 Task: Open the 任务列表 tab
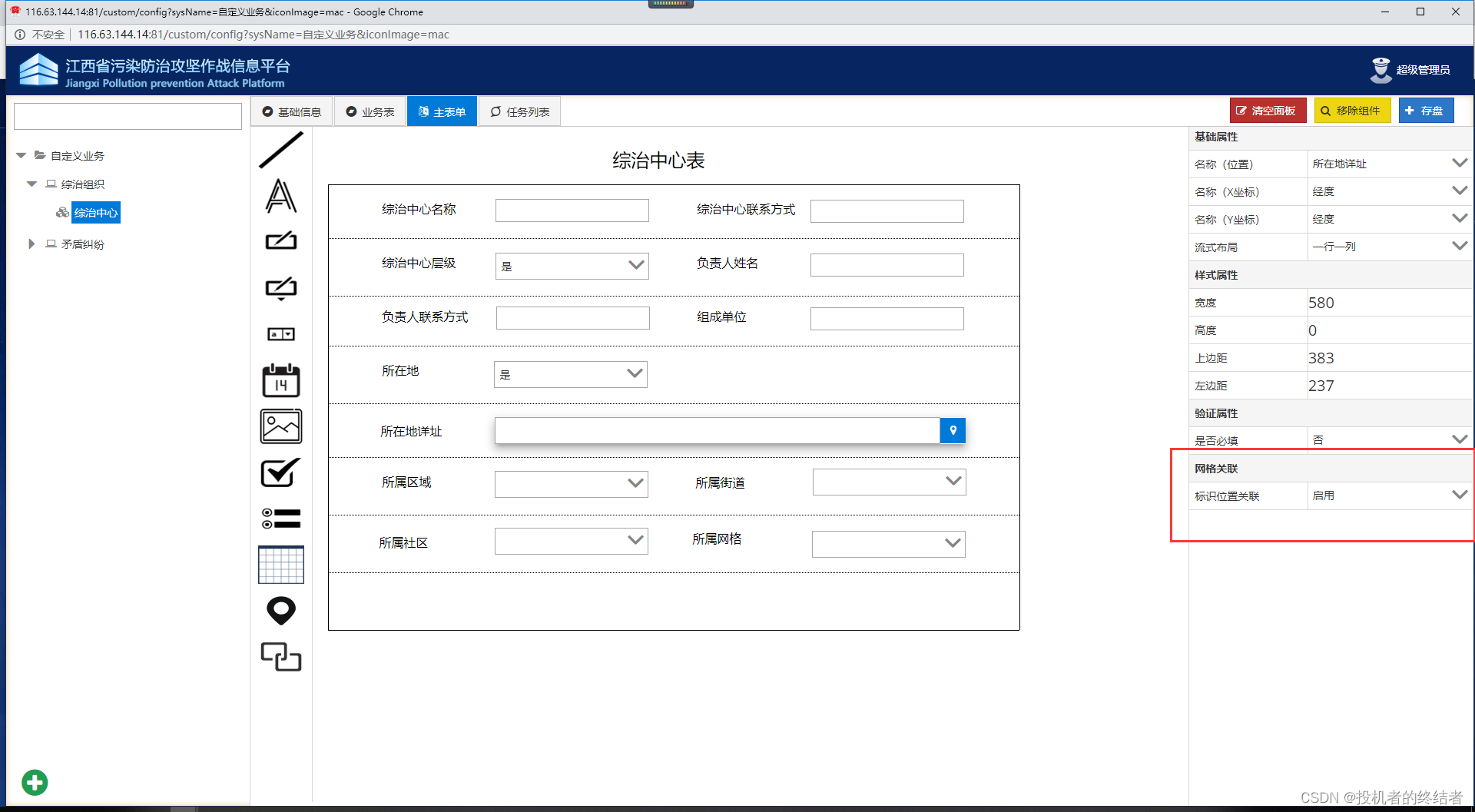(520, 111)
